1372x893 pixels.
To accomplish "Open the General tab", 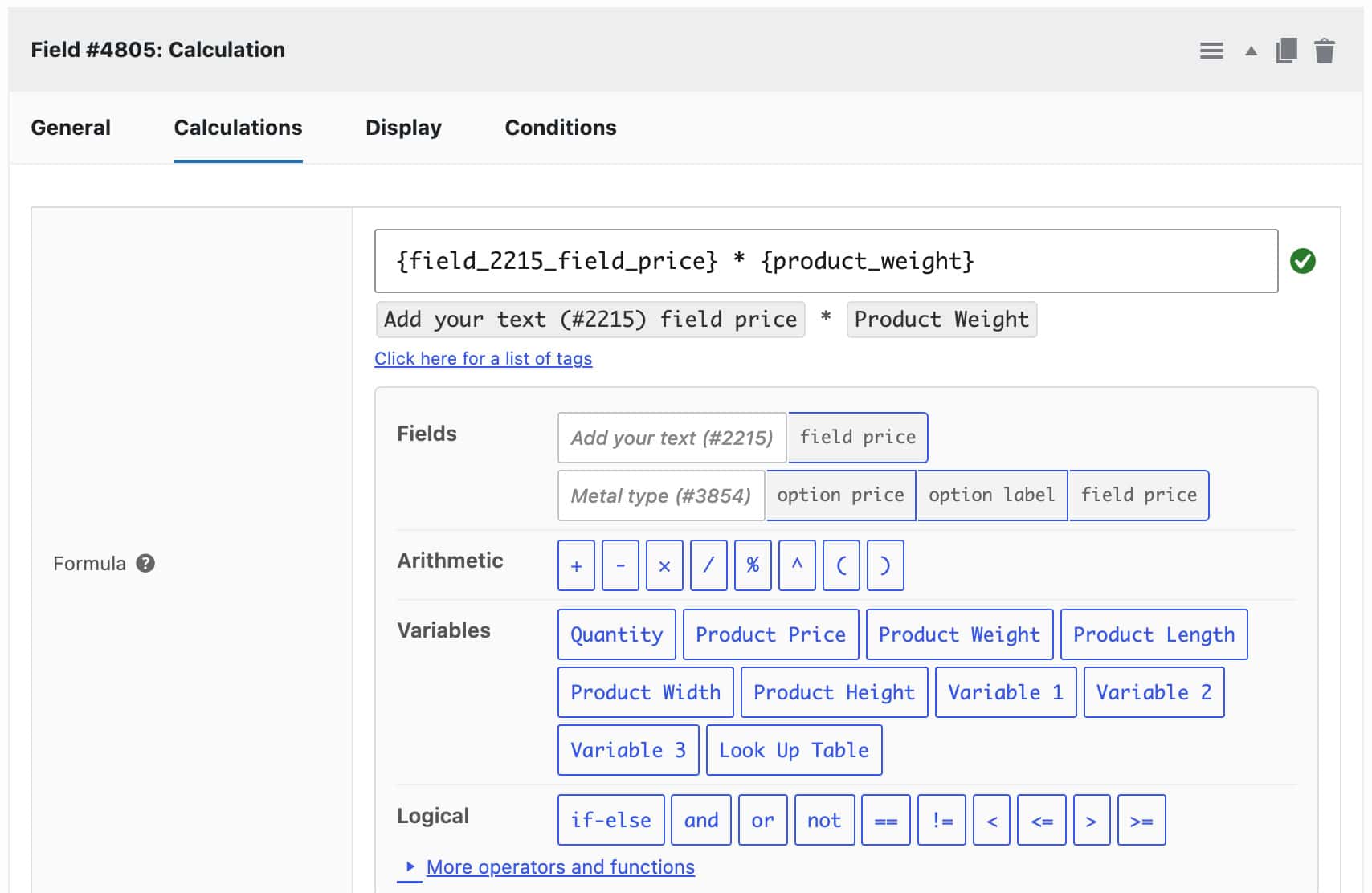I will click(71, 128).
